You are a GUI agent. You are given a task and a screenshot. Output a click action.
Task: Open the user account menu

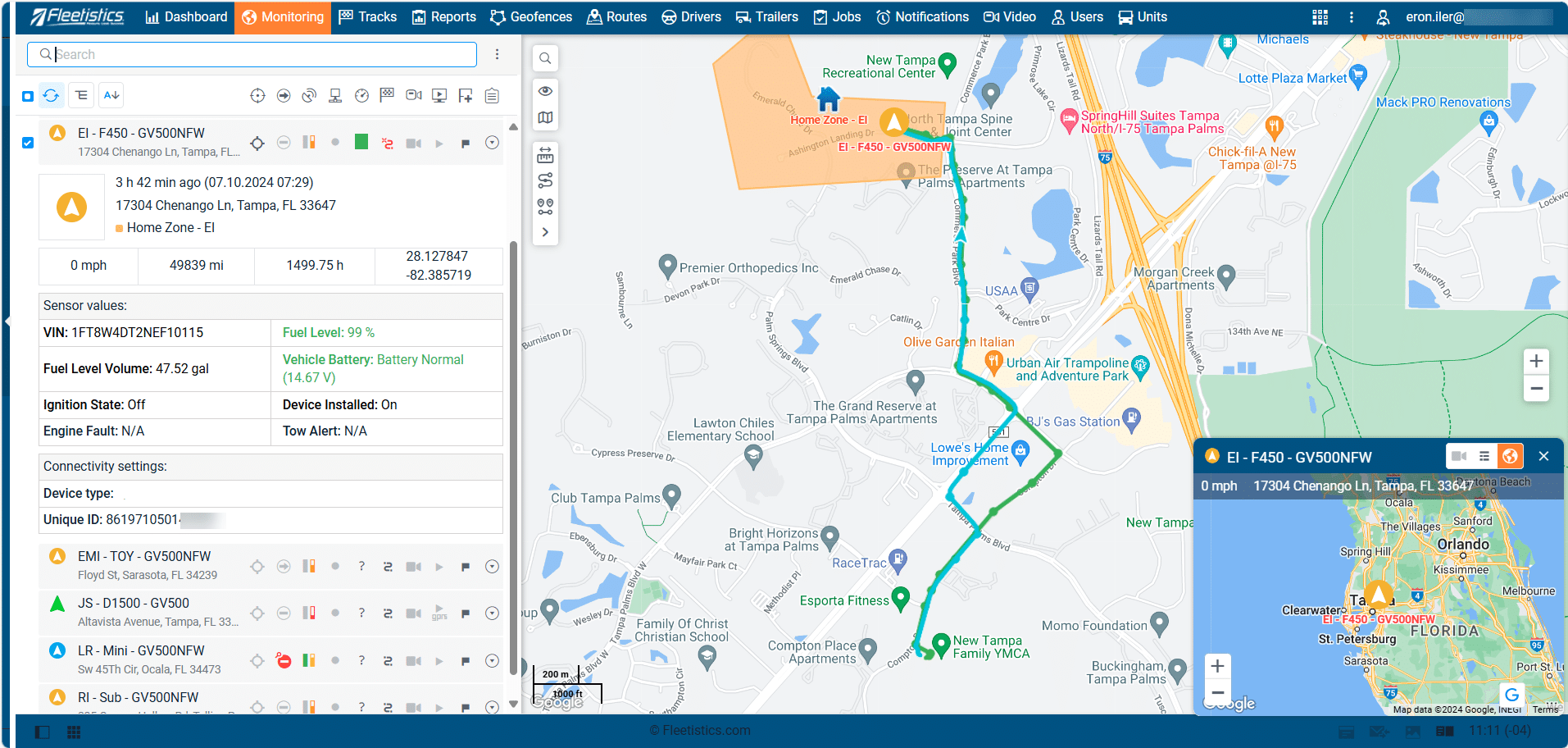pos(1383,17)
